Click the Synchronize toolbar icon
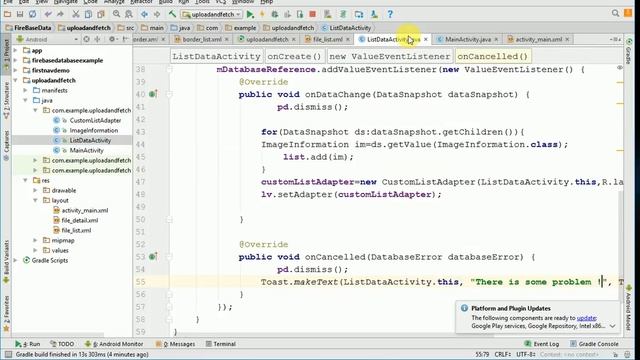This screenshot has height=360, width=640. (x=32, y=14)
